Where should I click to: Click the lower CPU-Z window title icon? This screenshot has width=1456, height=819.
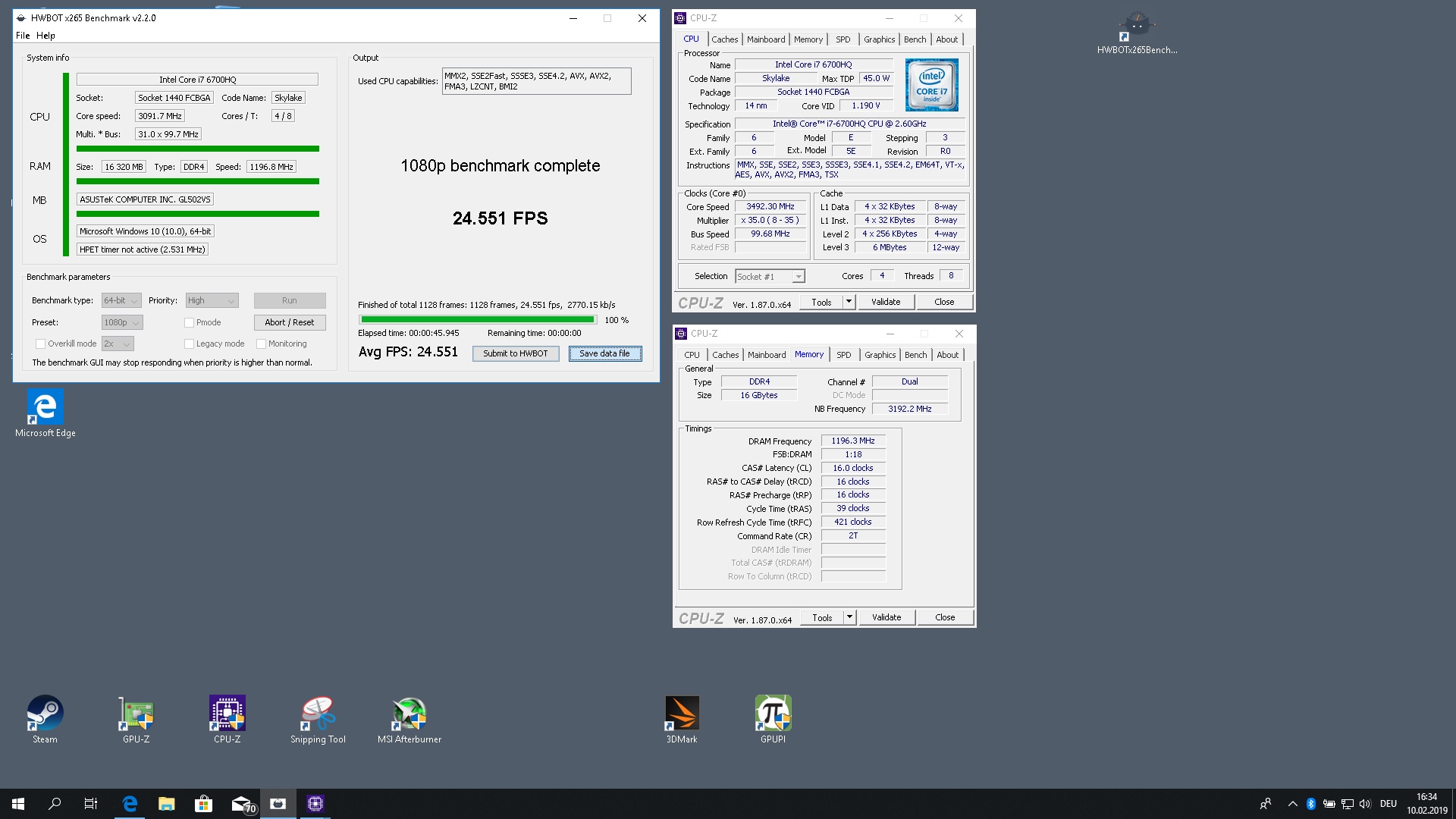[681, 334]
